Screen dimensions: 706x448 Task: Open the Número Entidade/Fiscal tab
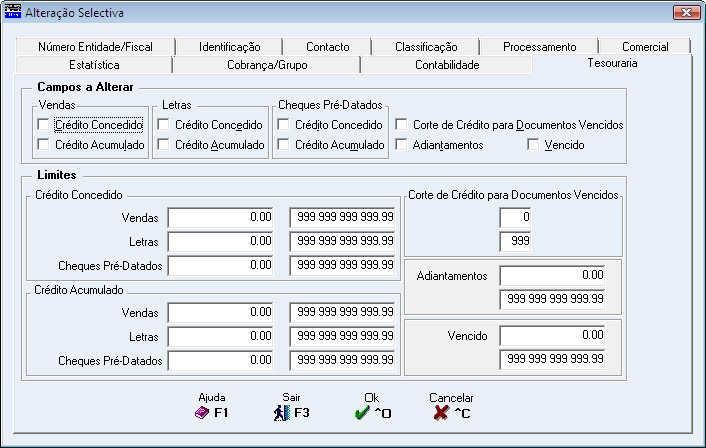pos(95,47)
